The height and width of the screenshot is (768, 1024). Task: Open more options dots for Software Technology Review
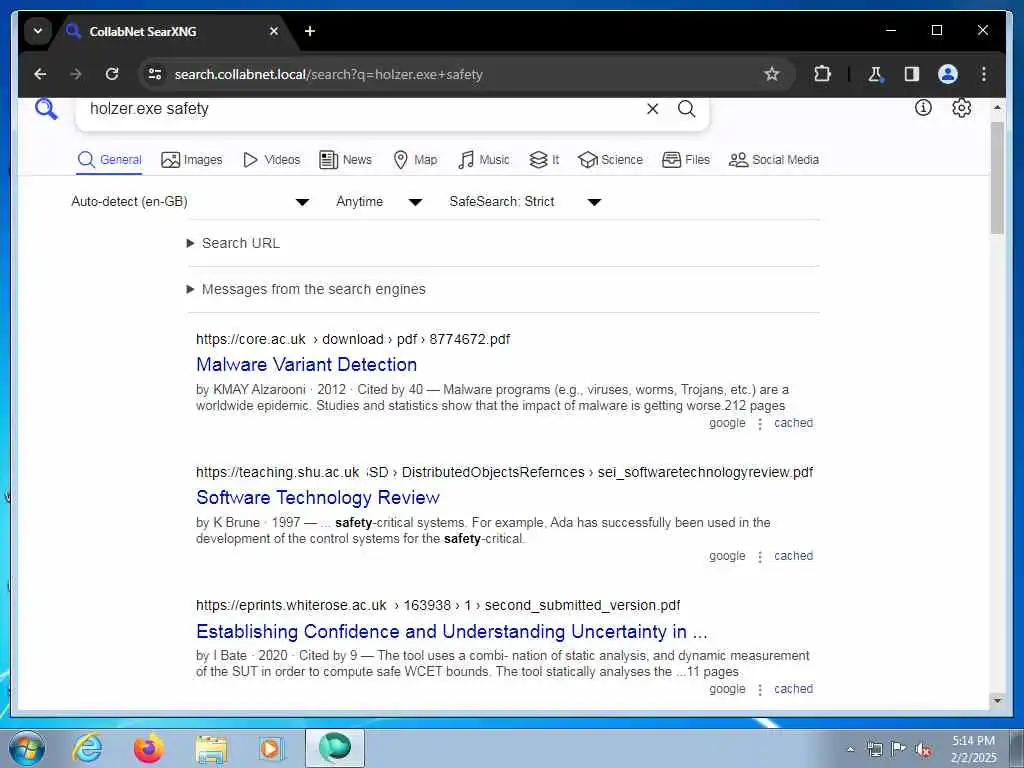click(760, 557)
